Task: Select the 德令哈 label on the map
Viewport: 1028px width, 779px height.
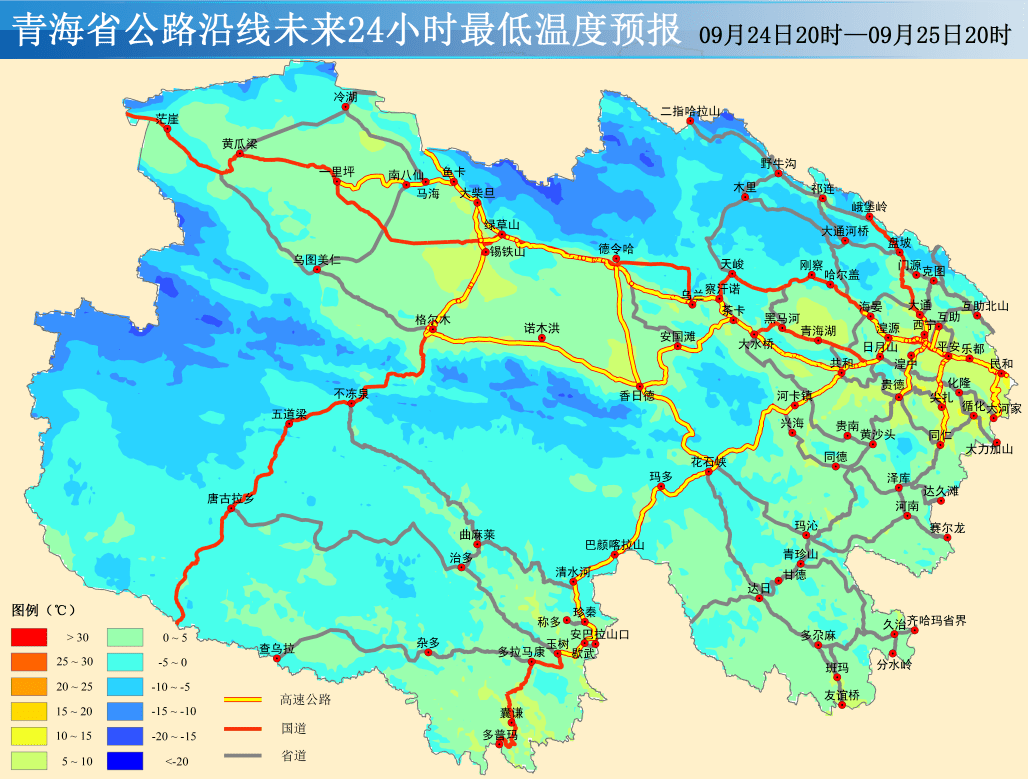Action: tap(616, 249)
